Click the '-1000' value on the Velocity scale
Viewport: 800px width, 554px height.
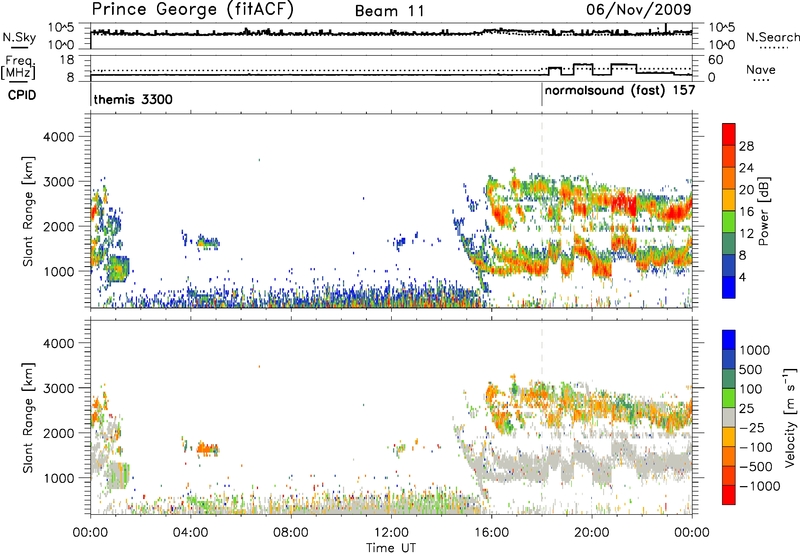760,486
